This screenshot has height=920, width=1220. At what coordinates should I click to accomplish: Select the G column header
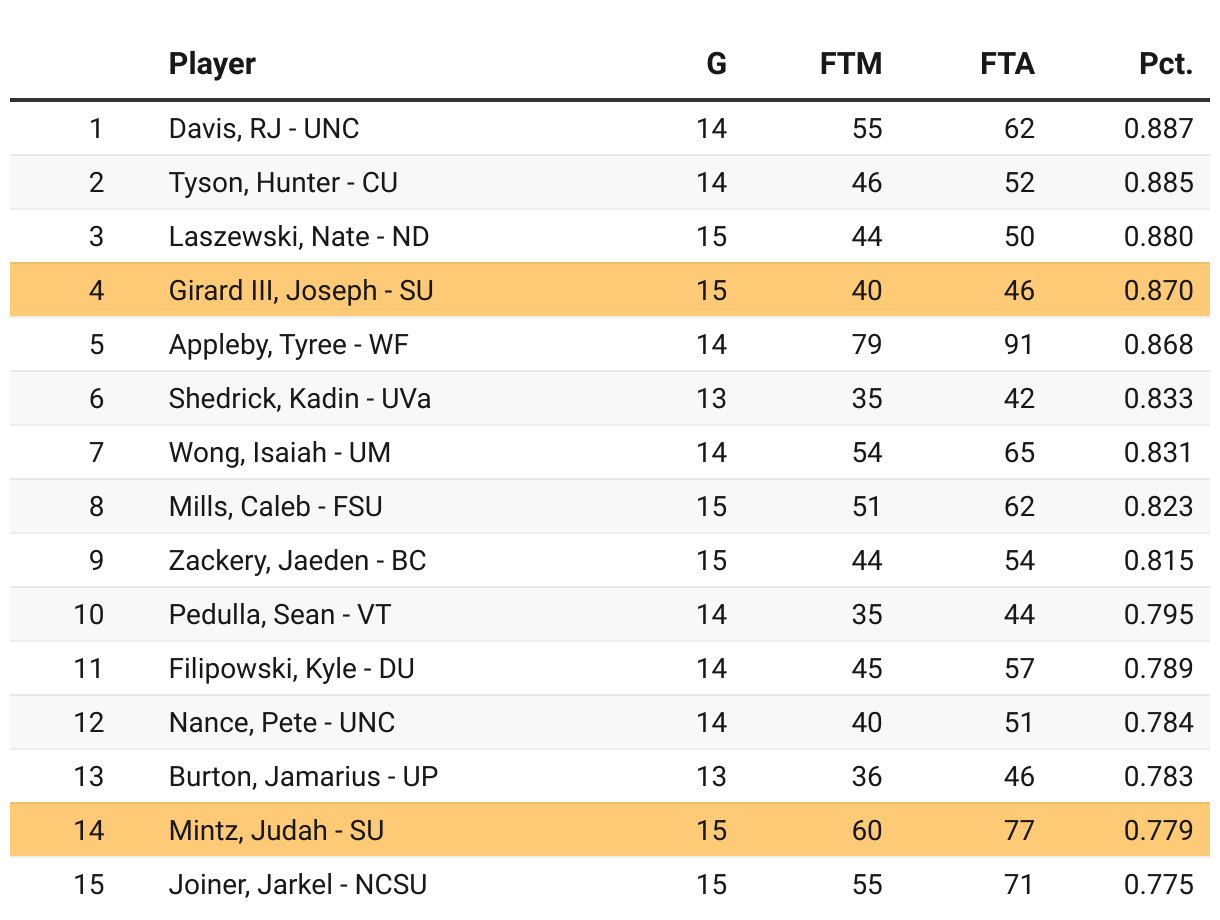[717, 64]
